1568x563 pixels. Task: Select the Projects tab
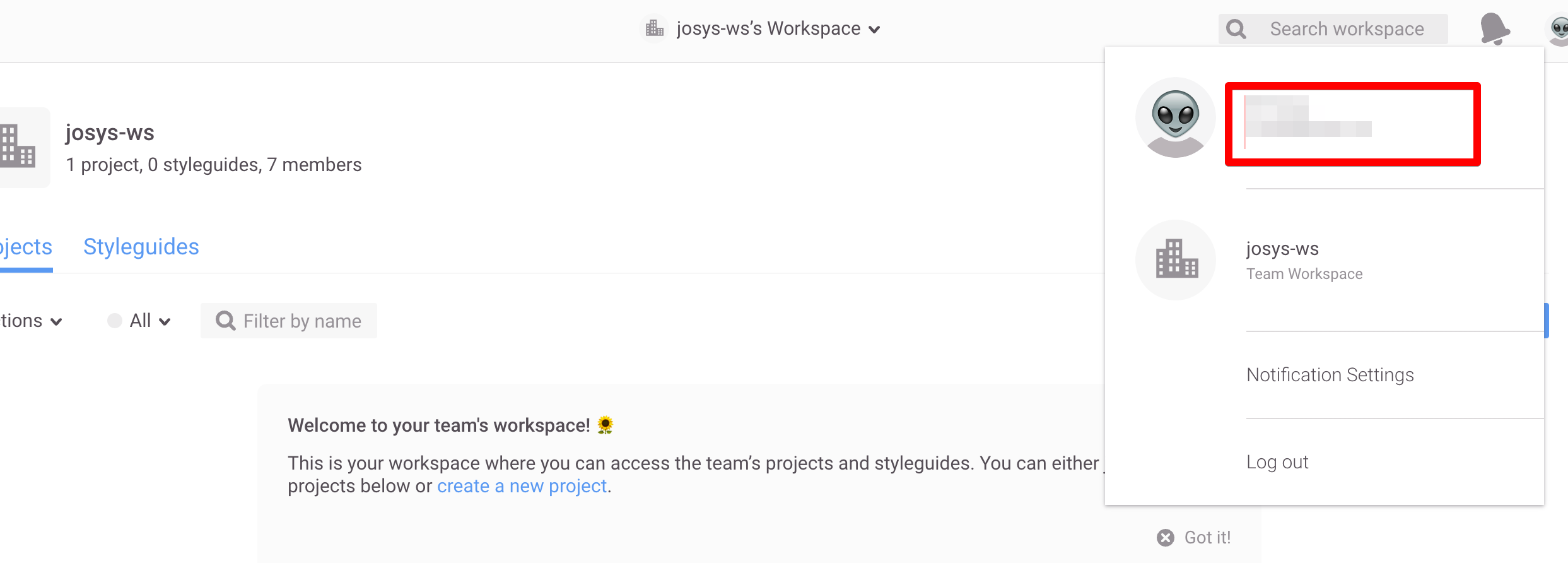pos(25,247)
